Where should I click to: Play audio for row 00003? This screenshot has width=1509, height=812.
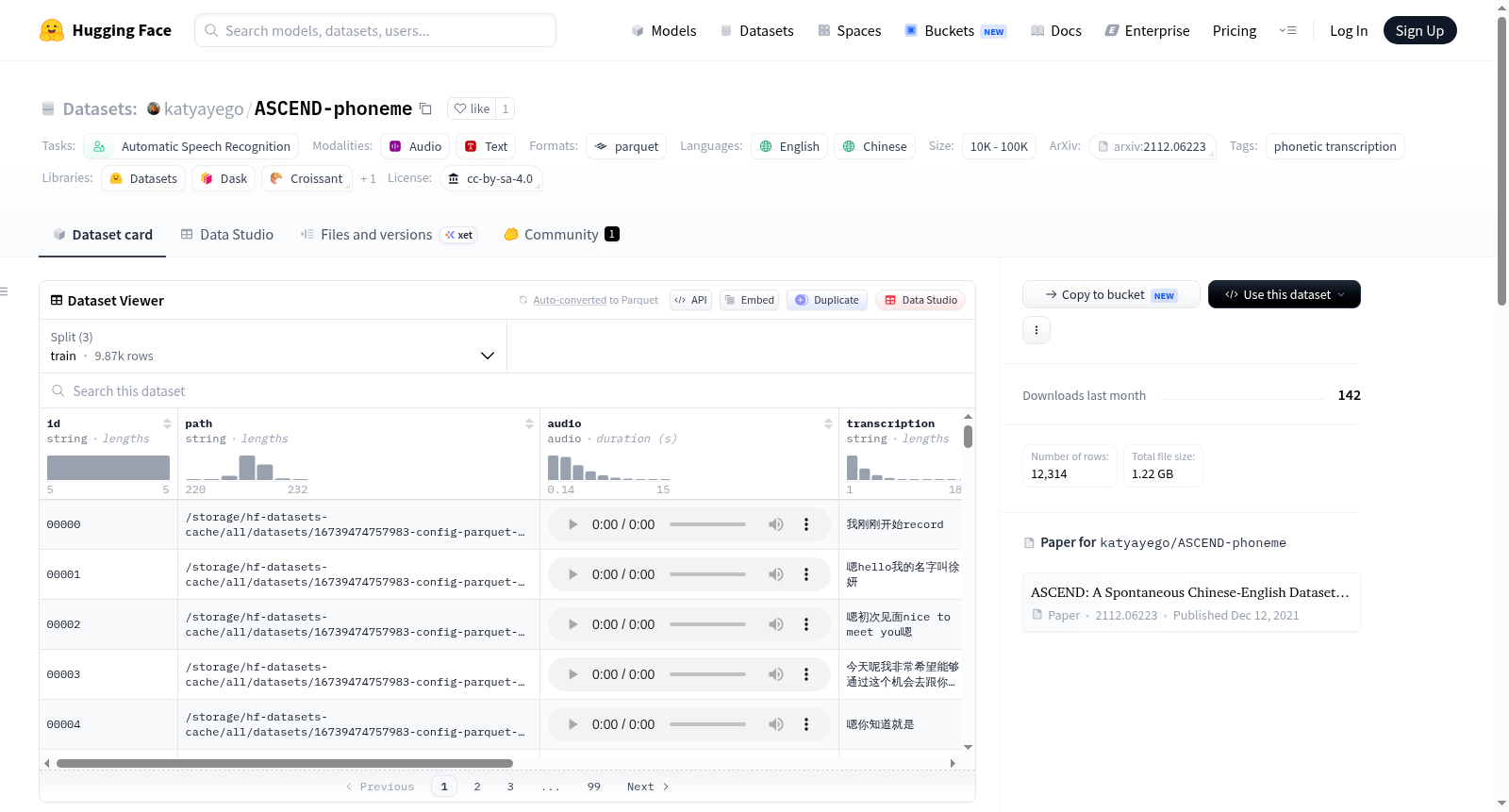pos(572,674)
